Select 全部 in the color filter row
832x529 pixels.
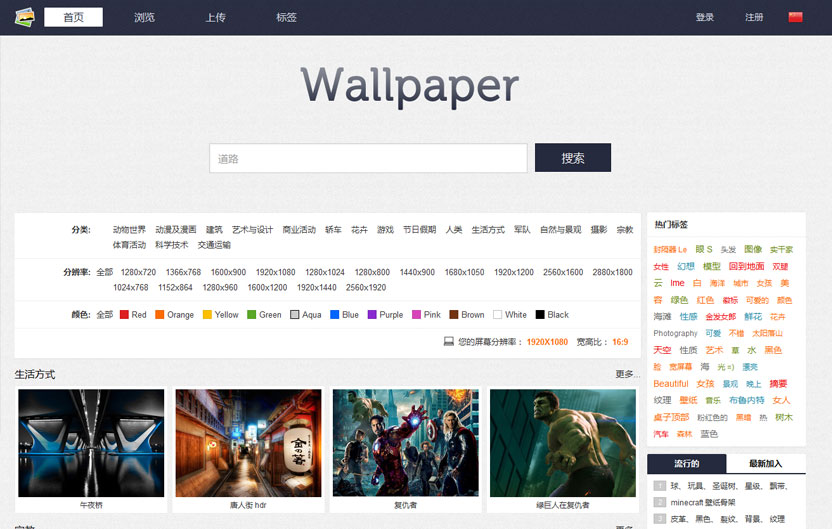point(105,315)
